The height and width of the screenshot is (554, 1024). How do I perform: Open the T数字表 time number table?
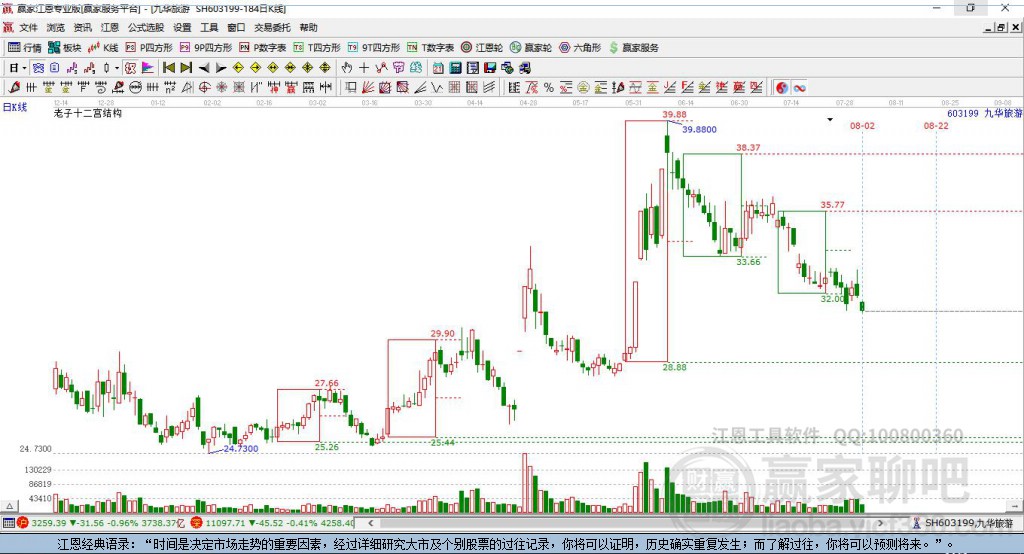coord(430,48)
